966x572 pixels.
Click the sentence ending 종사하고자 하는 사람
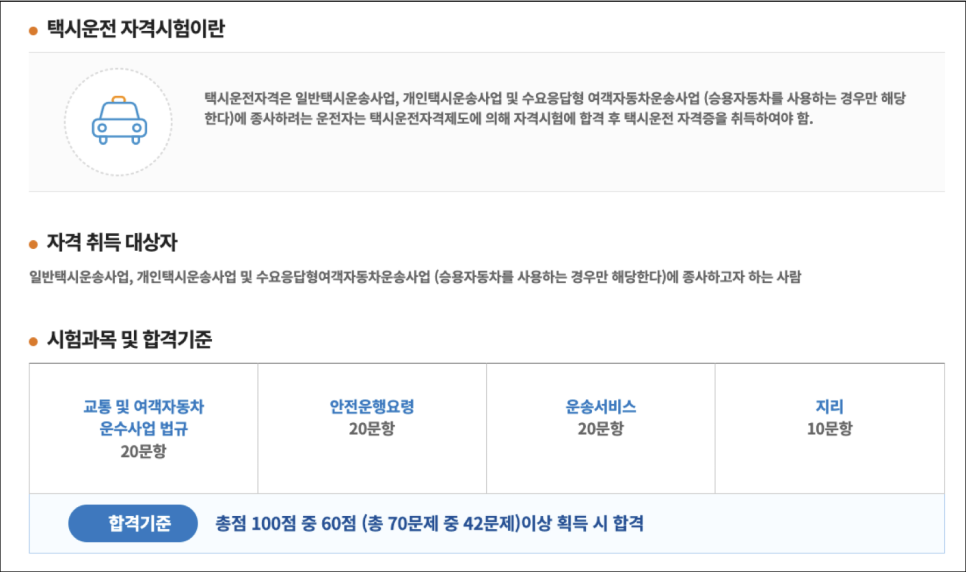[x=415, y=277]
